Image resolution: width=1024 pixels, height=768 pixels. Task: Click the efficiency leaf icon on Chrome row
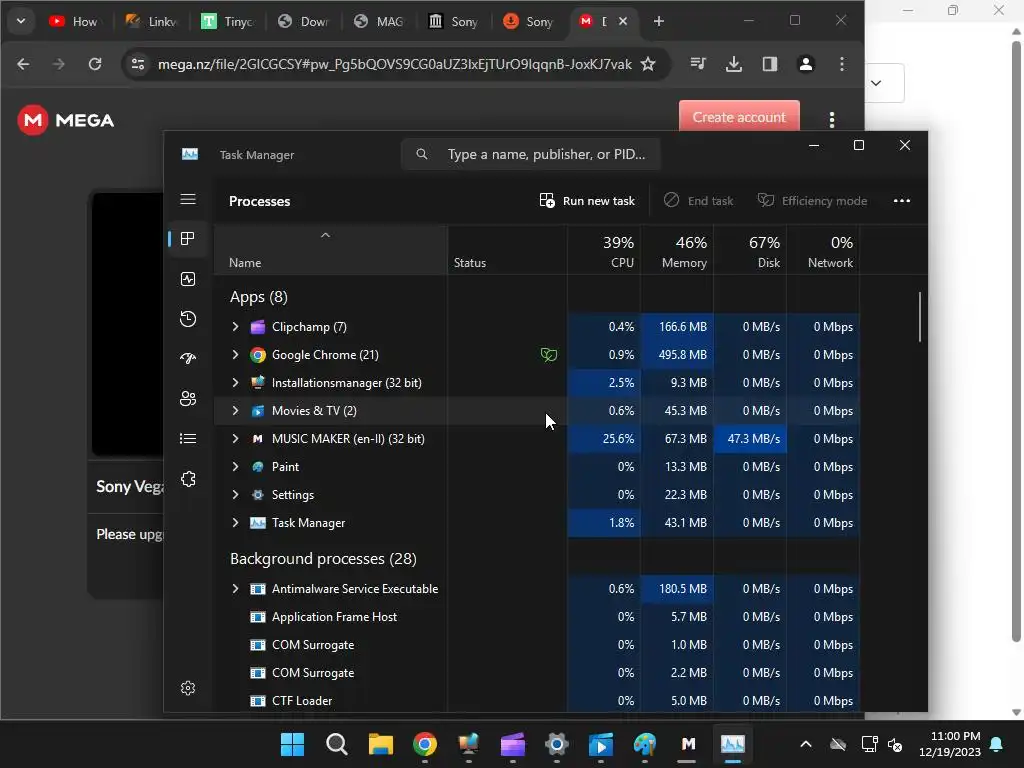549,355
